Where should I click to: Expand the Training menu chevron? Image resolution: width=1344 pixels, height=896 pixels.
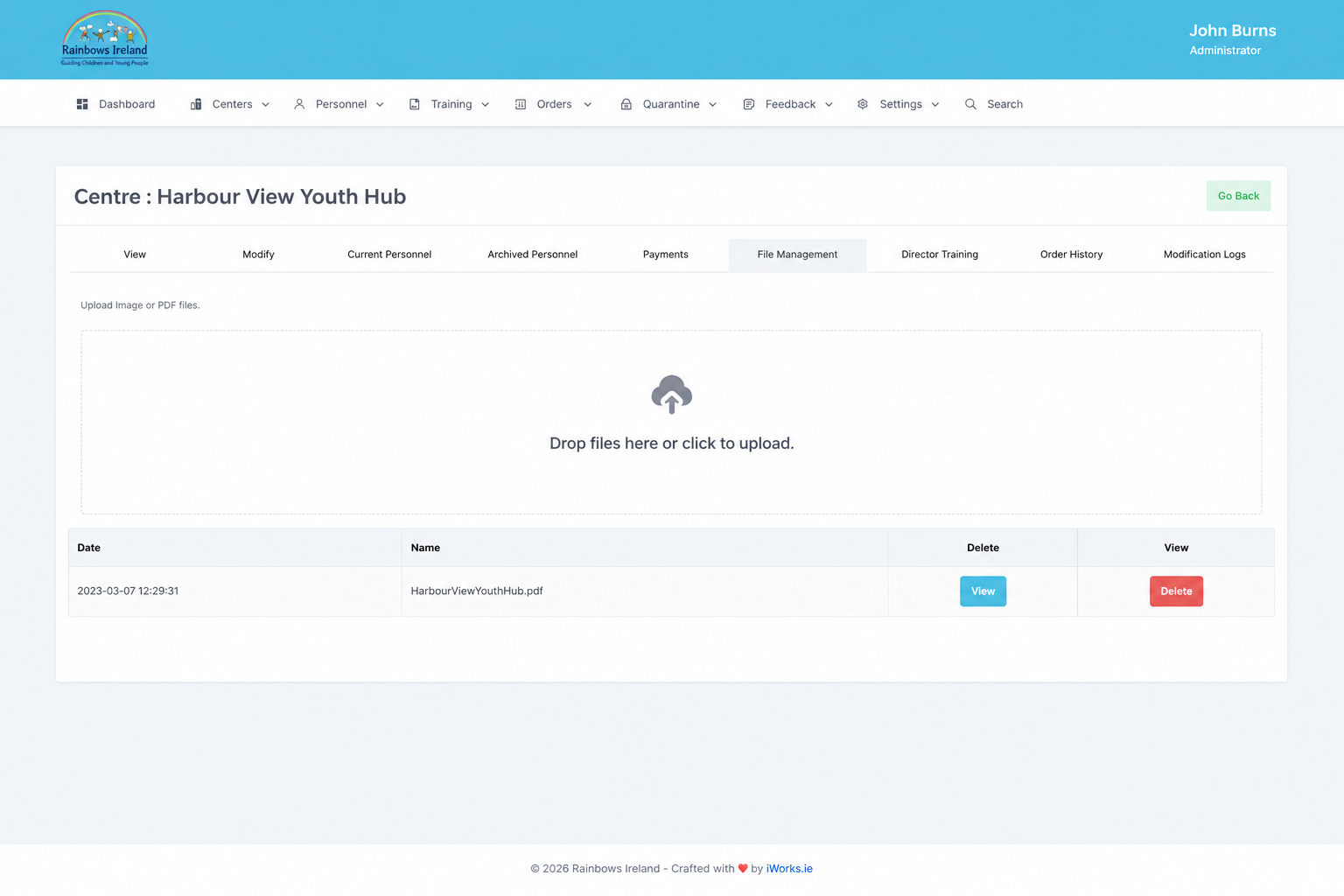[485, 105]
